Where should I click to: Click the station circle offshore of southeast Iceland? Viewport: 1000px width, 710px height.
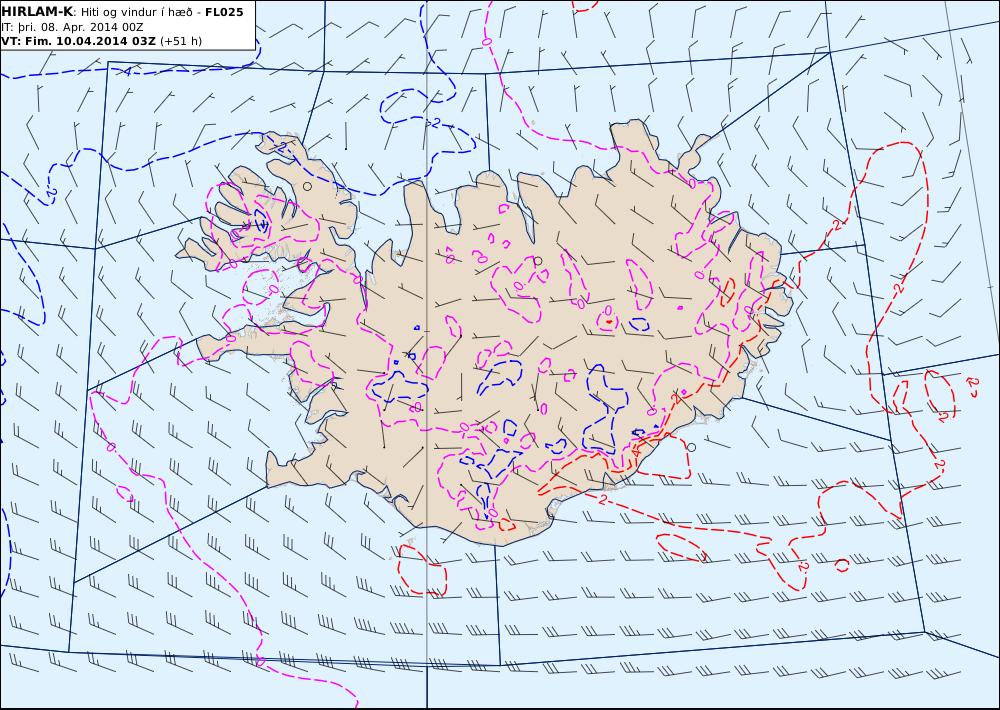pyautogui.click(x=691, y=447)
